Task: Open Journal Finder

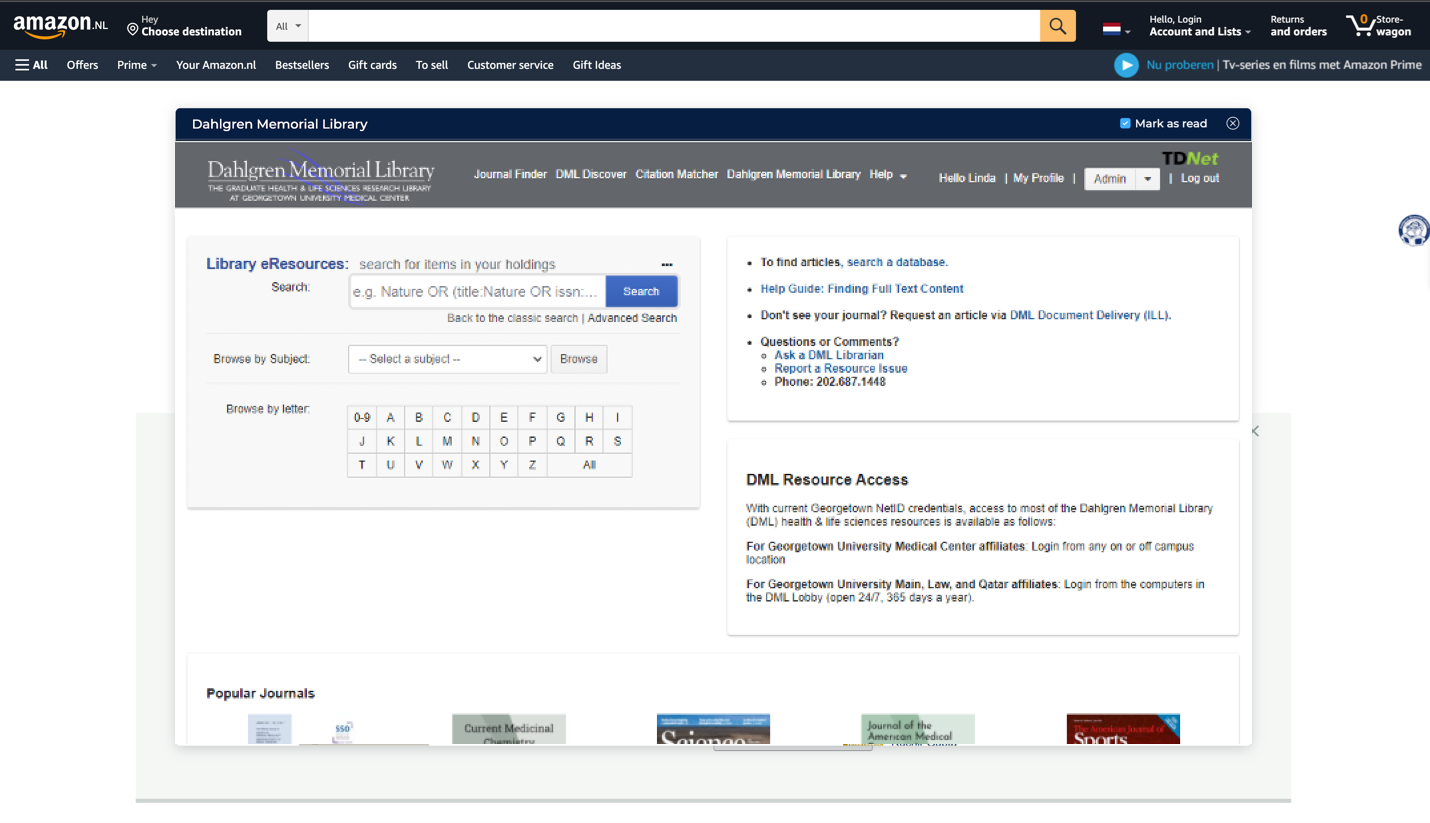Action: 510,174
